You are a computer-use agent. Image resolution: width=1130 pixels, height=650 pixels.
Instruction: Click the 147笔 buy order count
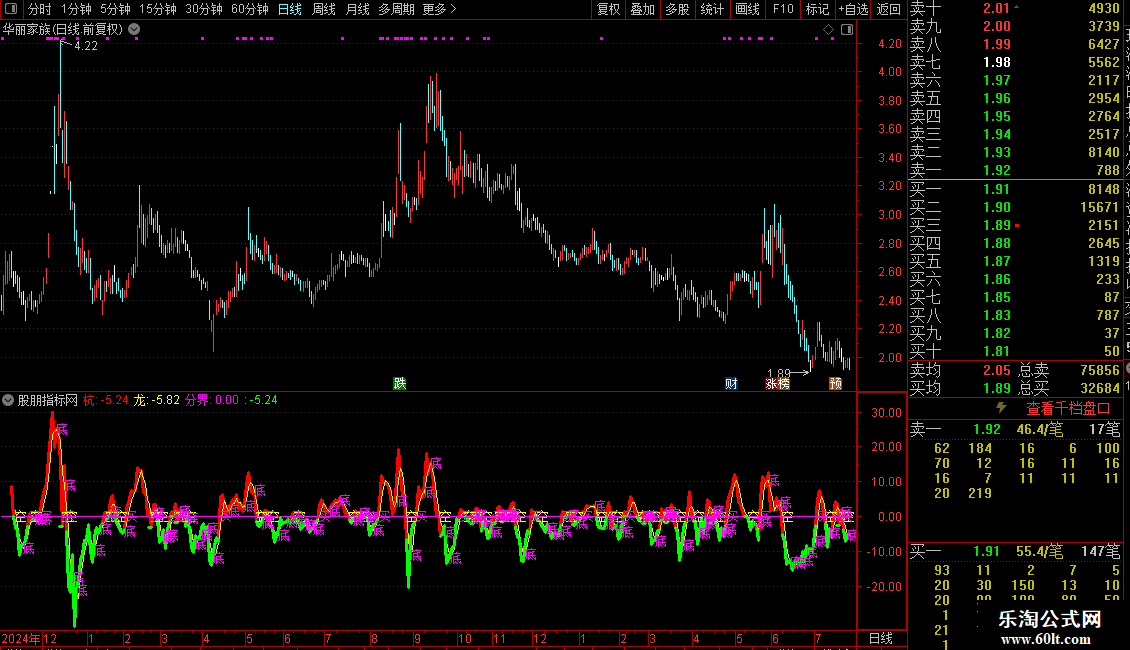pos(1101,552)
